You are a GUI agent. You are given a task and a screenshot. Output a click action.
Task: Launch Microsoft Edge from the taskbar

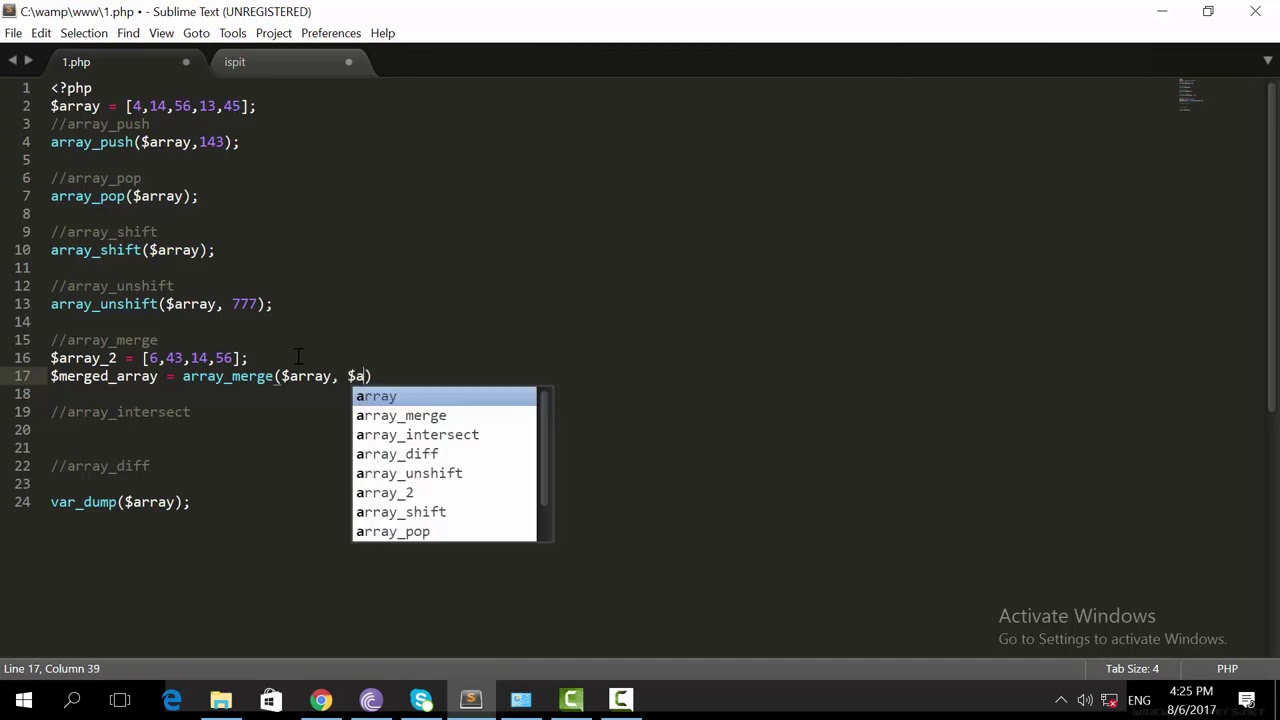pos(172,700)
